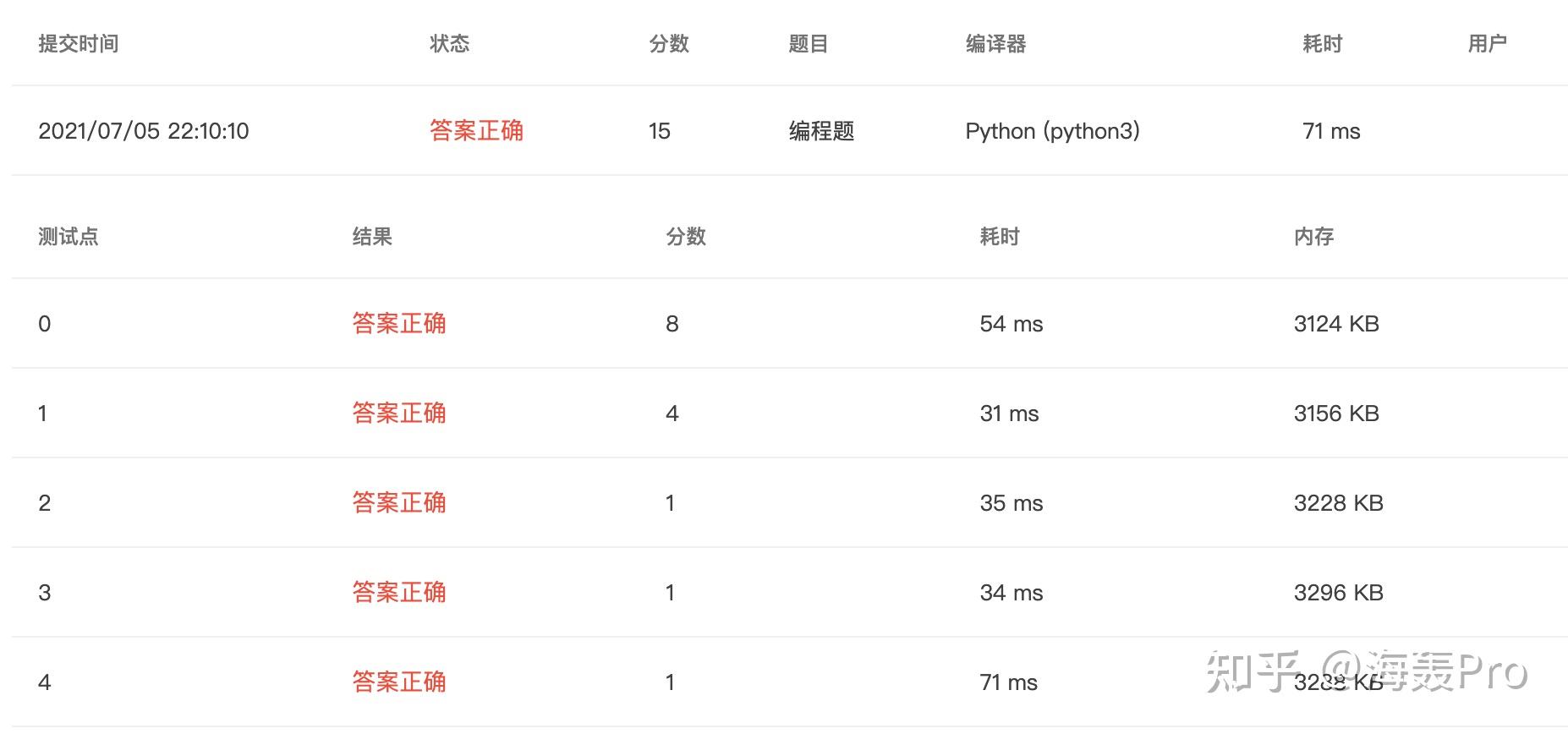
Task: Open the 编程题 problem entry
Action: pos(821,131)
